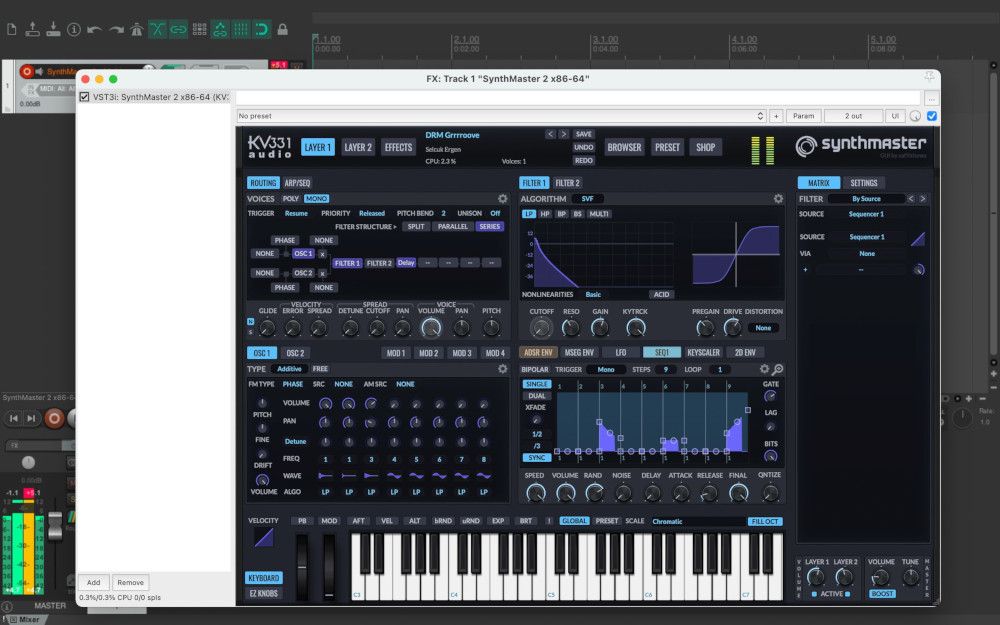
Task: Switch to OSC 2 tab
Action: coord(295,353)
